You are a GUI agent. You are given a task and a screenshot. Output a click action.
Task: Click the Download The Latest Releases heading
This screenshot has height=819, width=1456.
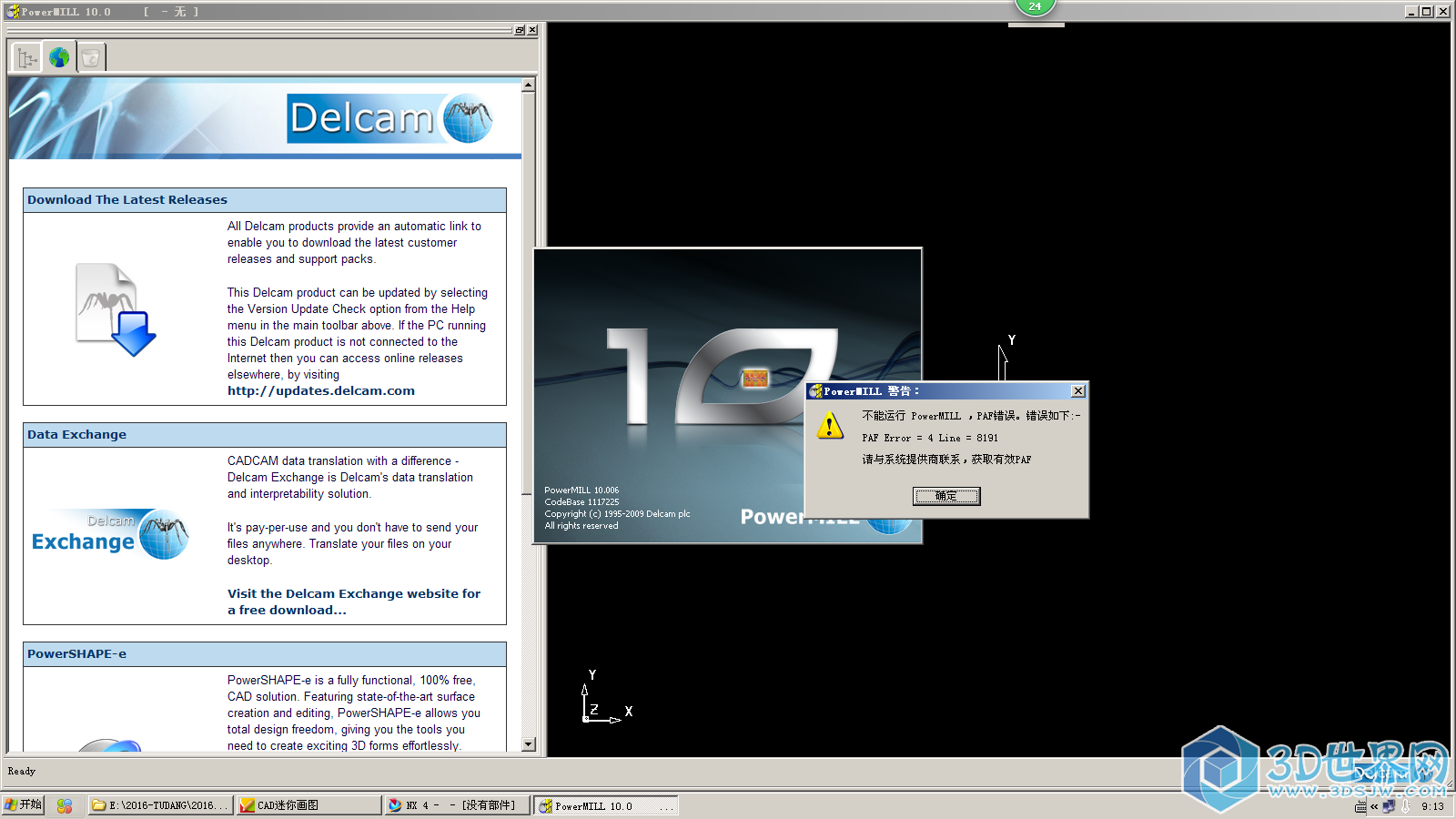(x=127, y=199)
